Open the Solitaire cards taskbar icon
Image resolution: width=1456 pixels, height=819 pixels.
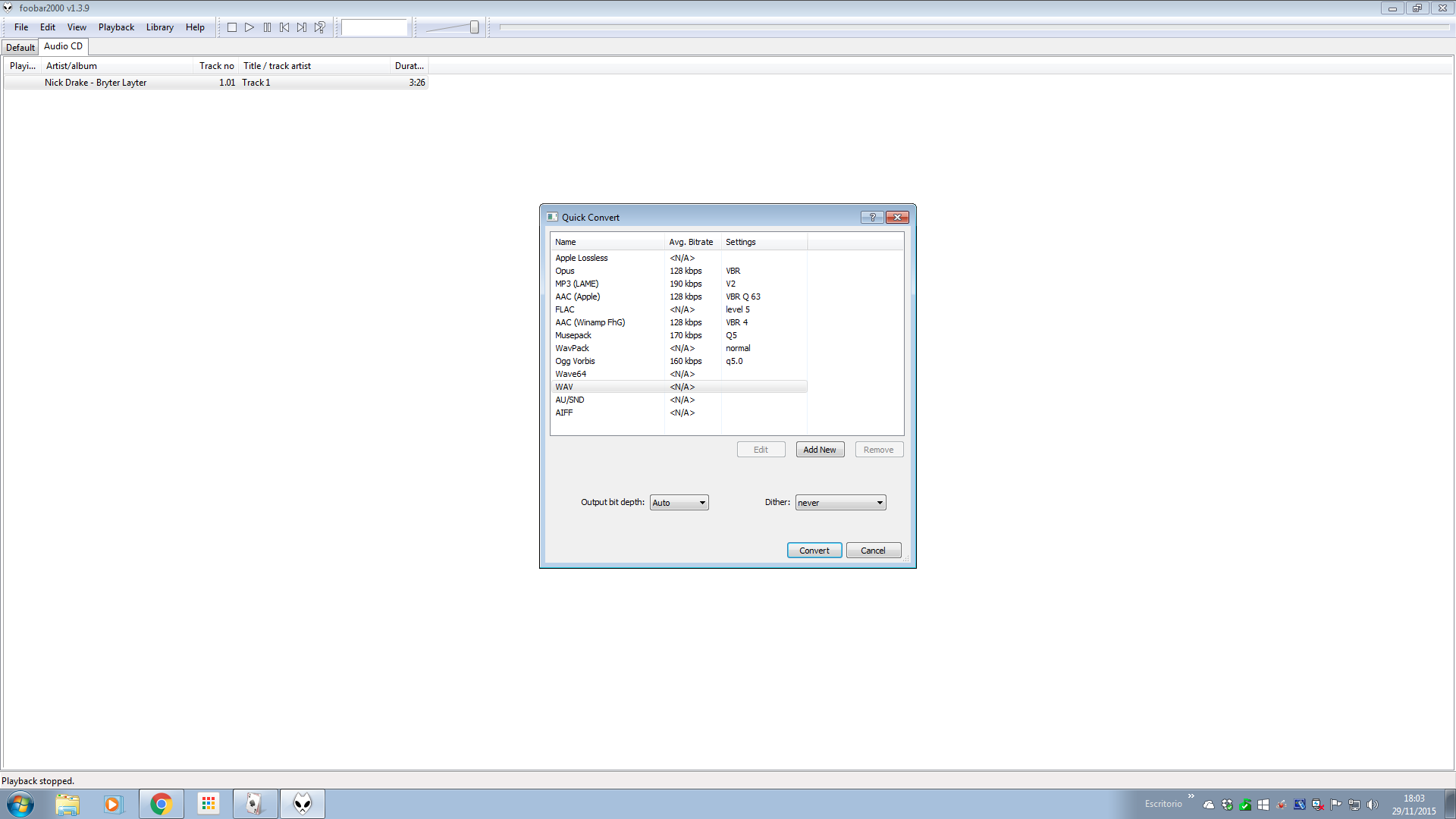pos(255,804)
